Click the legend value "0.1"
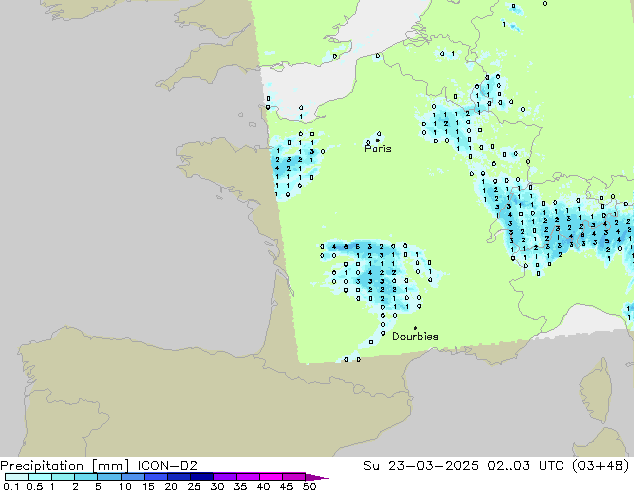 (x=11, y=486)
